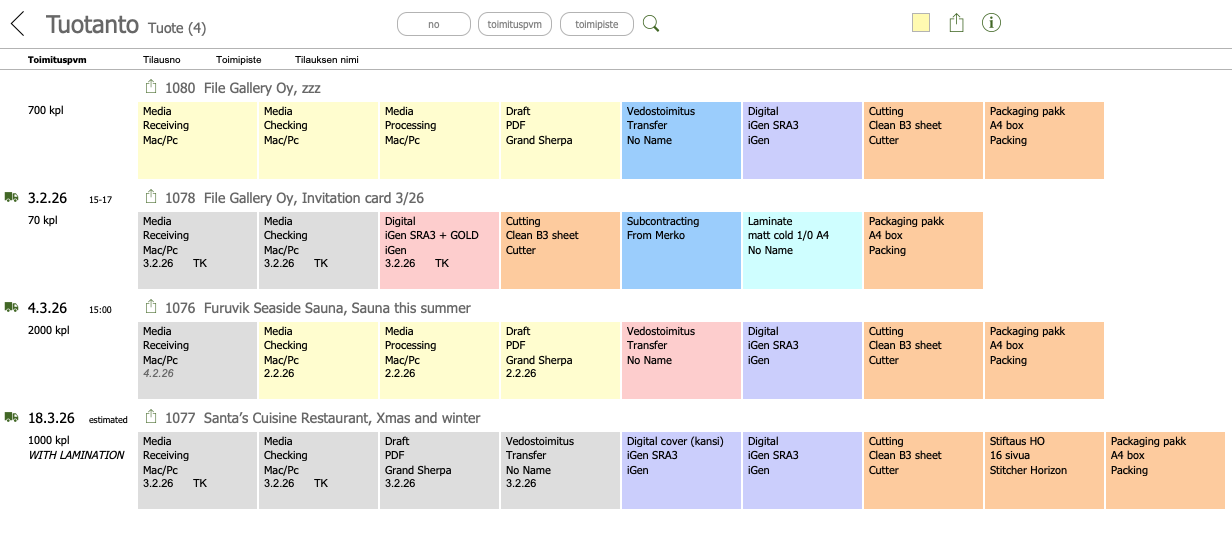The width and height of the screenshot is (1232, 555).
Task: Sort by Tilausno column header
Action: (x=162, y=60)
